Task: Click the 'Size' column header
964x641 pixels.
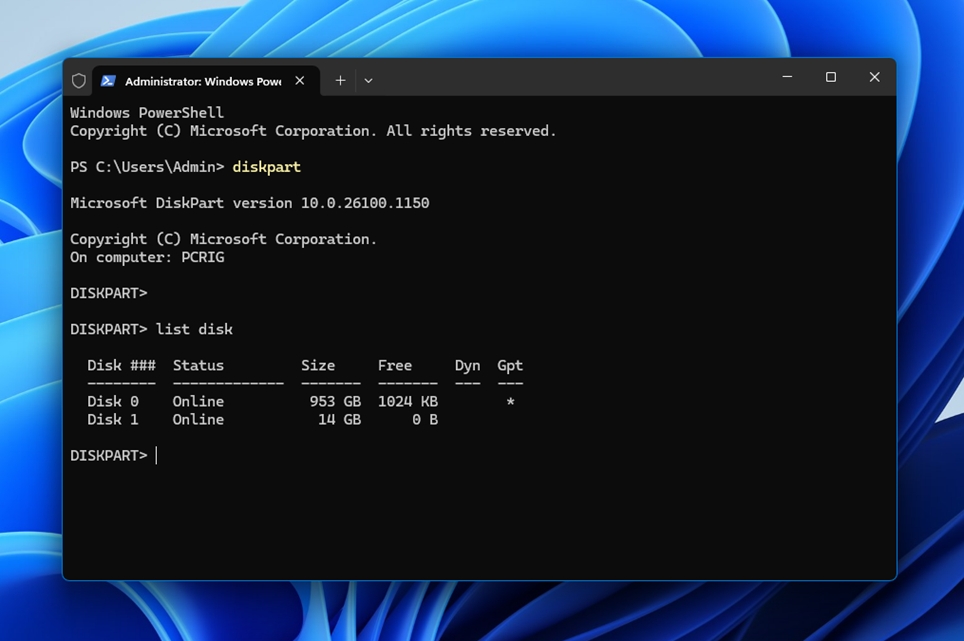Action: (x=318, y=366)
